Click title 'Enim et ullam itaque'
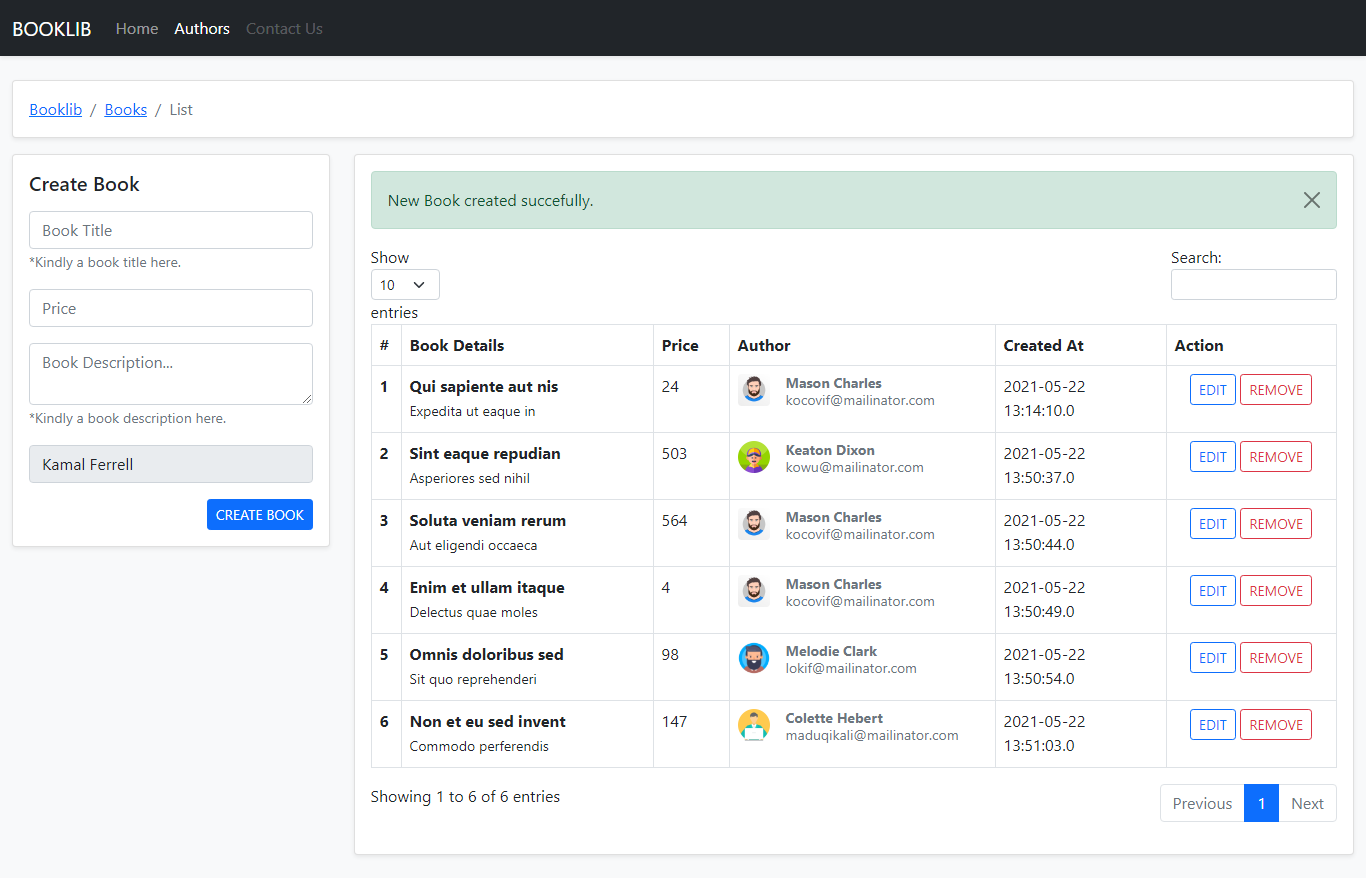 pos(487,588)
